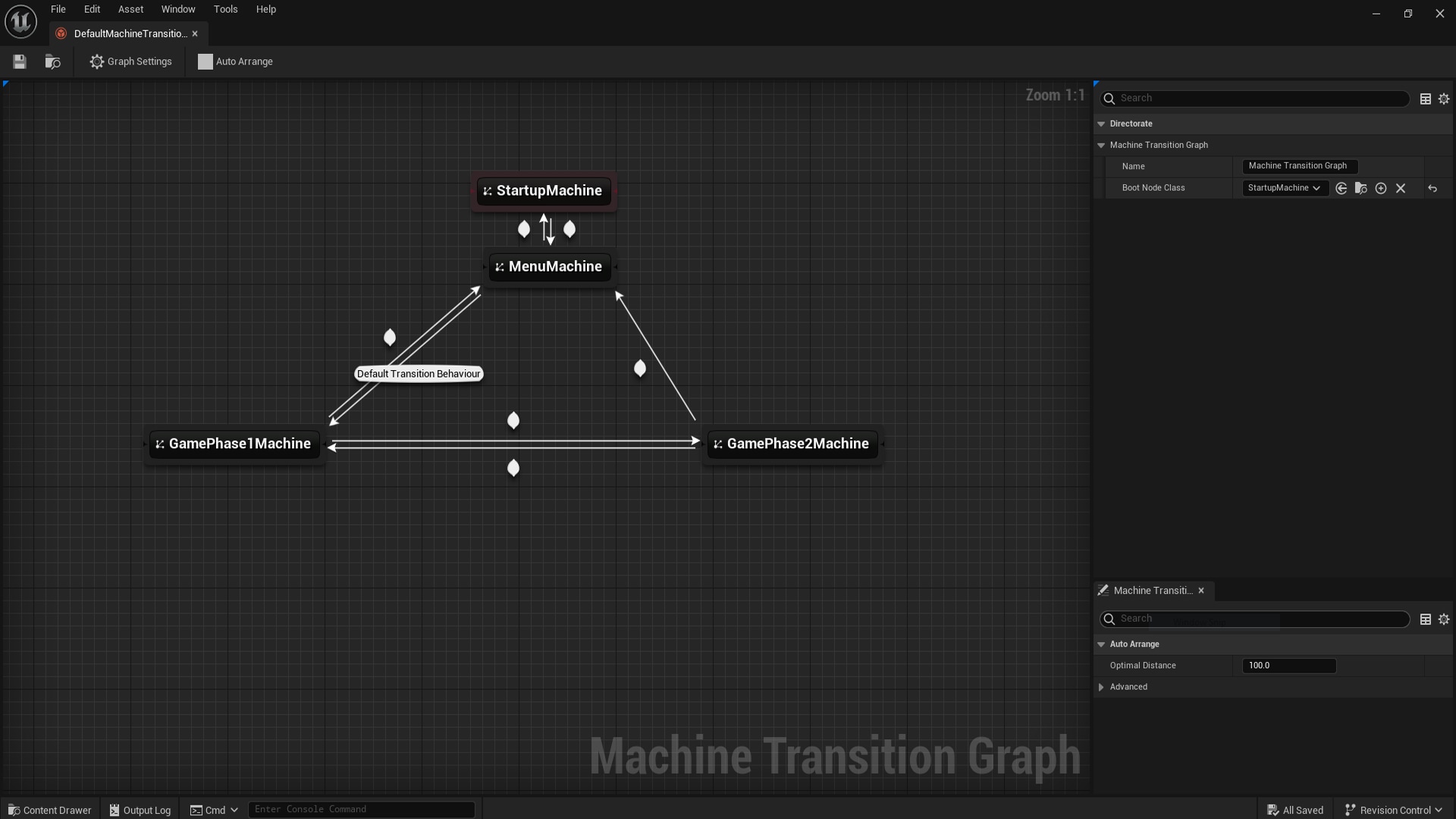Create new Boot Node Class with plus icon
This screenshot has width=1456, height=819.
pyautogui.click(x=1381, y=188)
